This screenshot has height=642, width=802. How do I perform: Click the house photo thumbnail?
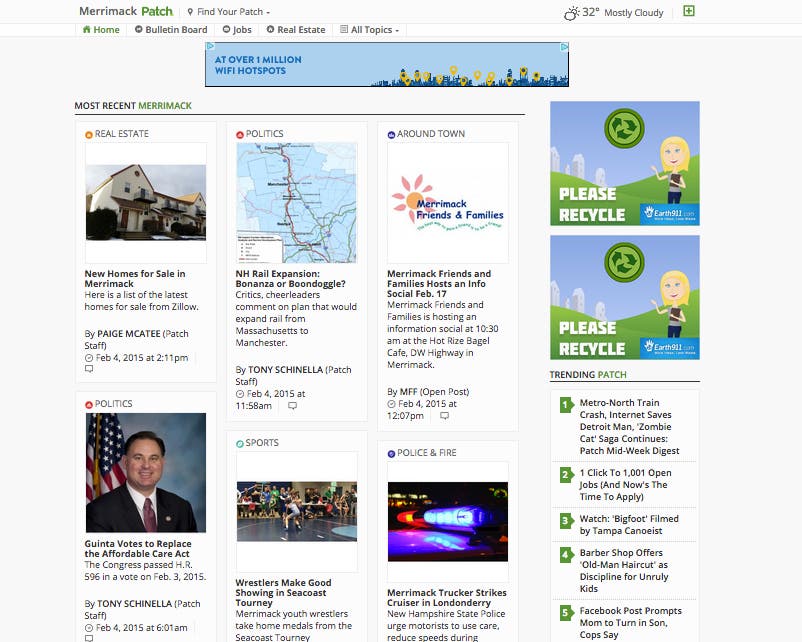[146, 203]
